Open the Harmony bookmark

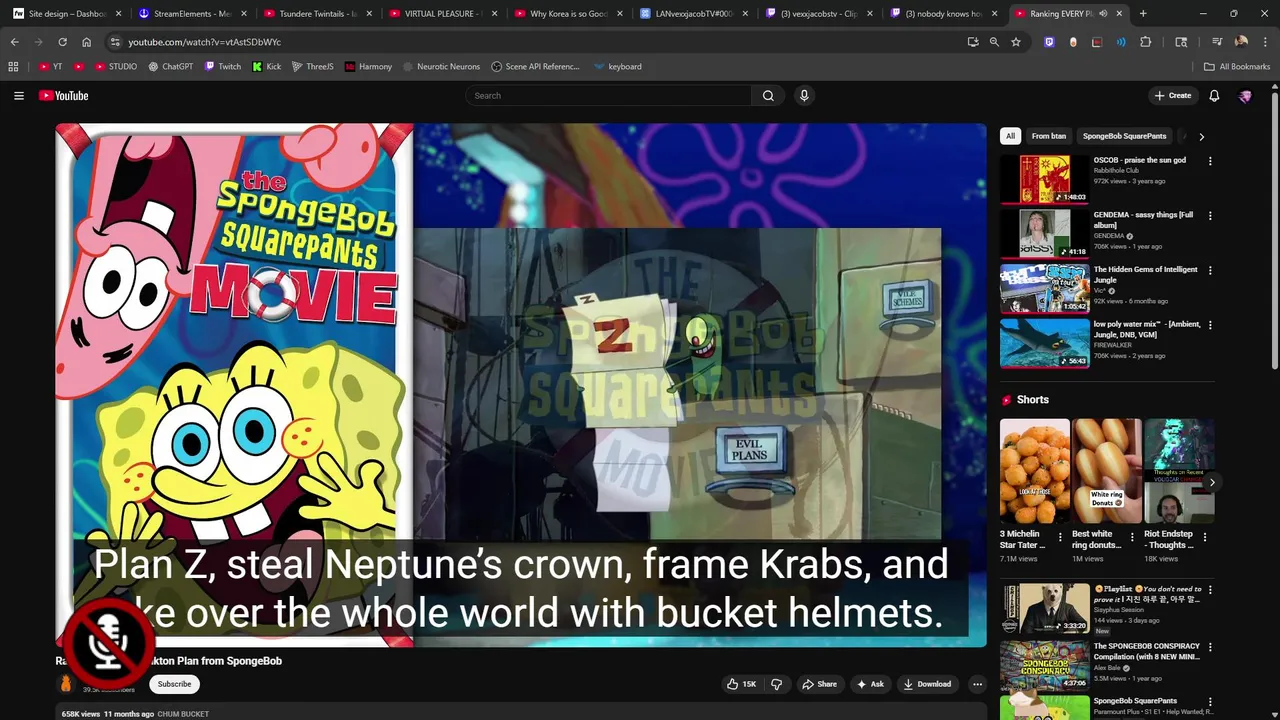pos(368,67)
